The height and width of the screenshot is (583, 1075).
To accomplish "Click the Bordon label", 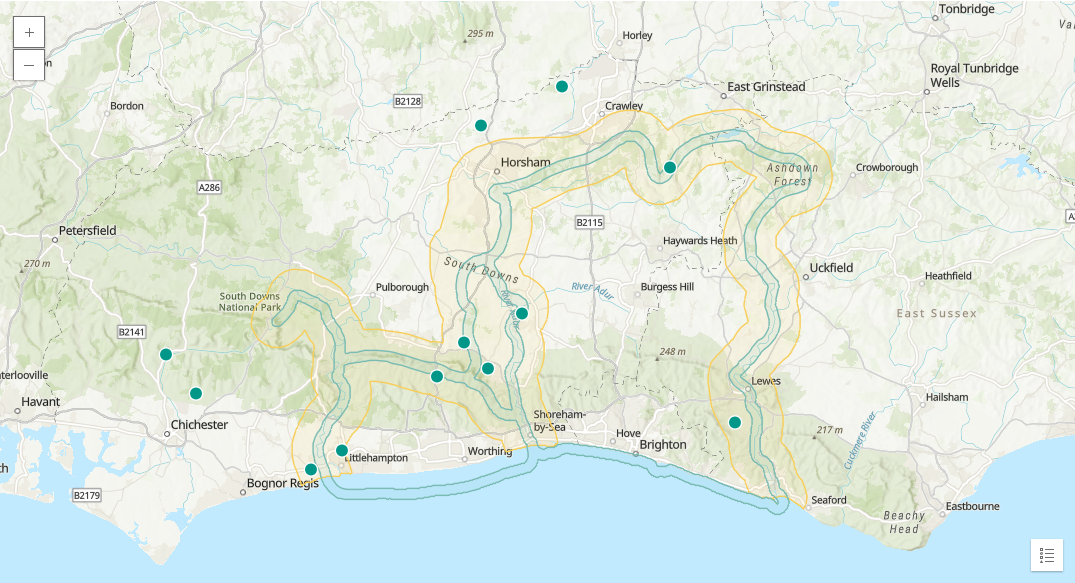I will [127, 106].
